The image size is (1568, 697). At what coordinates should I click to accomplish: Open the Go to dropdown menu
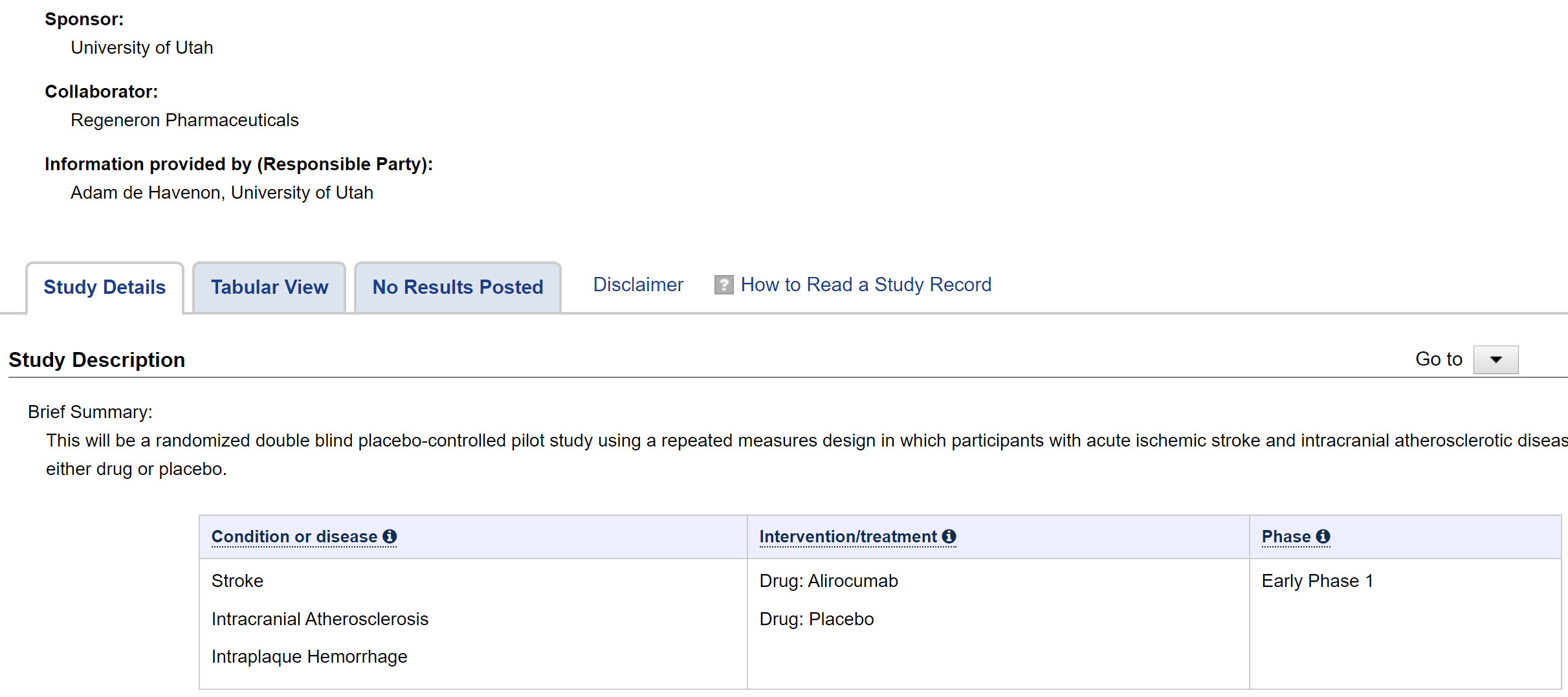pyautogui.click(x=1495, y=360)
